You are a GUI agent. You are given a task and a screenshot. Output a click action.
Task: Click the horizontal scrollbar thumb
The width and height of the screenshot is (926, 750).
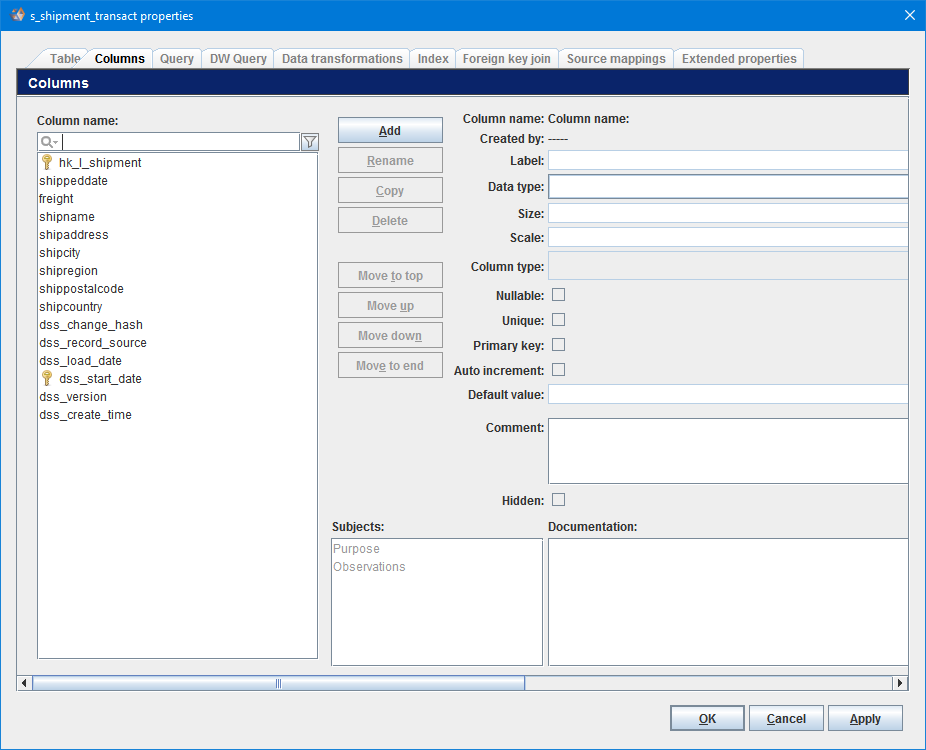coord(278,683)
